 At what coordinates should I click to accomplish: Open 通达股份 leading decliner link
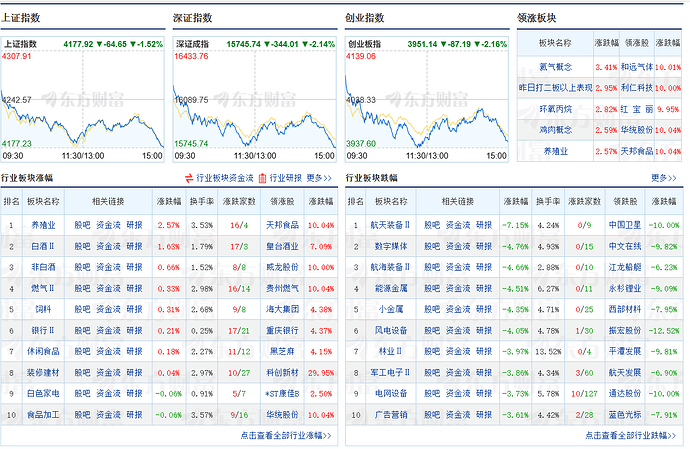coord(625,393)
